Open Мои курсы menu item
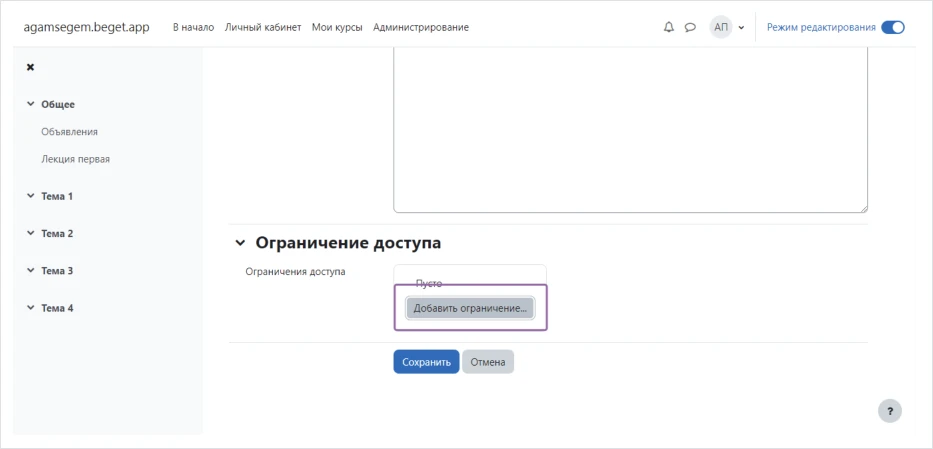 coord(337,27)
